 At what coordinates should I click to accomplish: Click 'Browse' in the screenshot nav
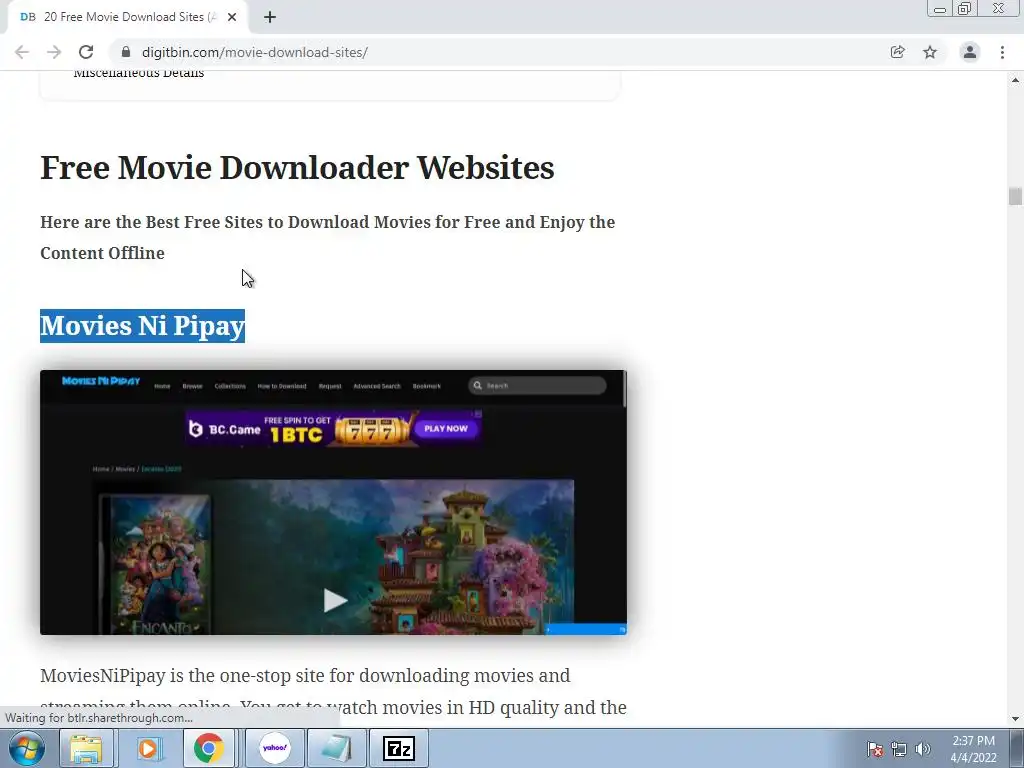(x=192, y=386)
